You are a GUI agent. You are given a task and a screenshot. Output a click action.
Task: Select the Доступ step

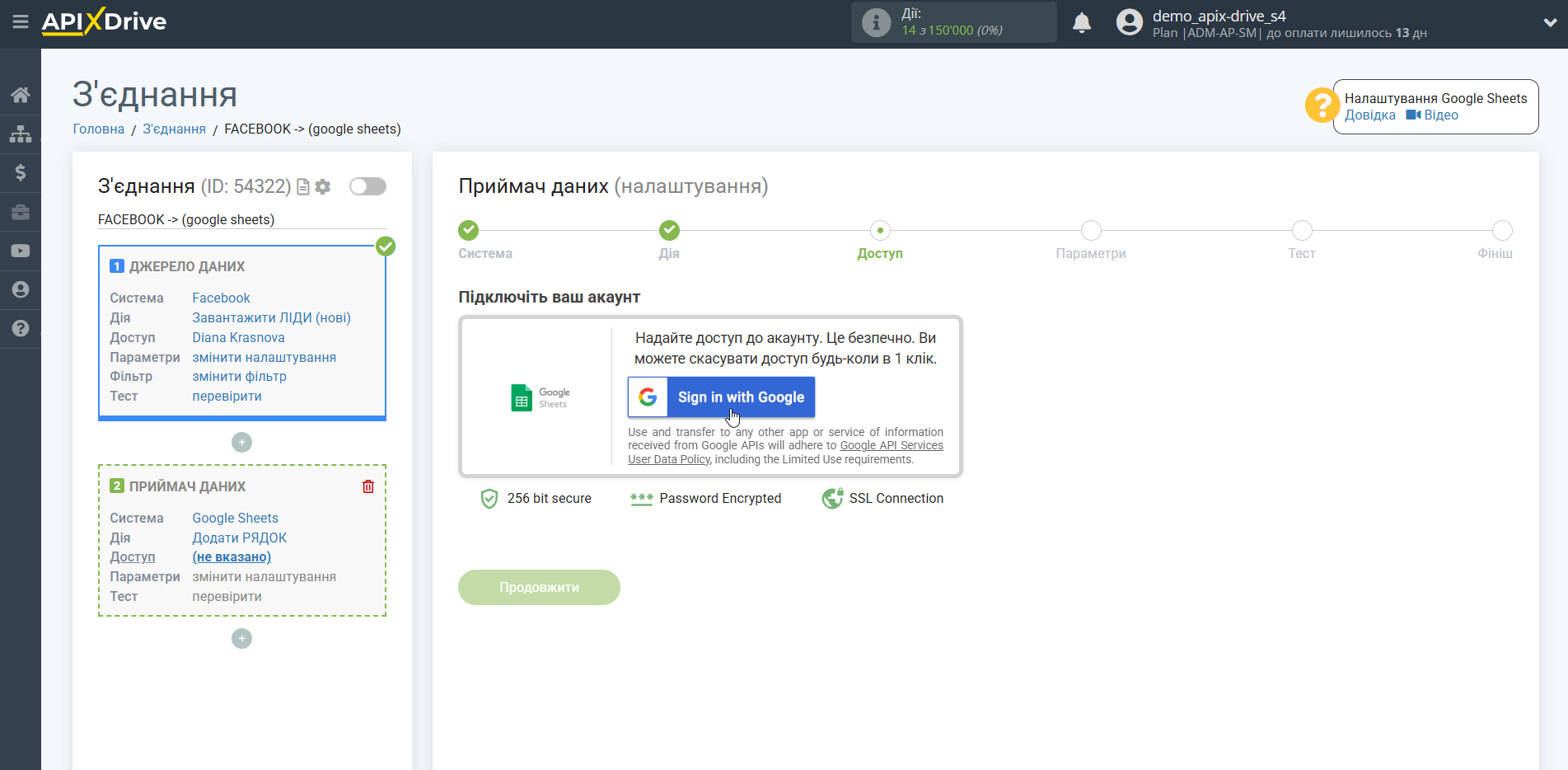click(x=880, y=230)
